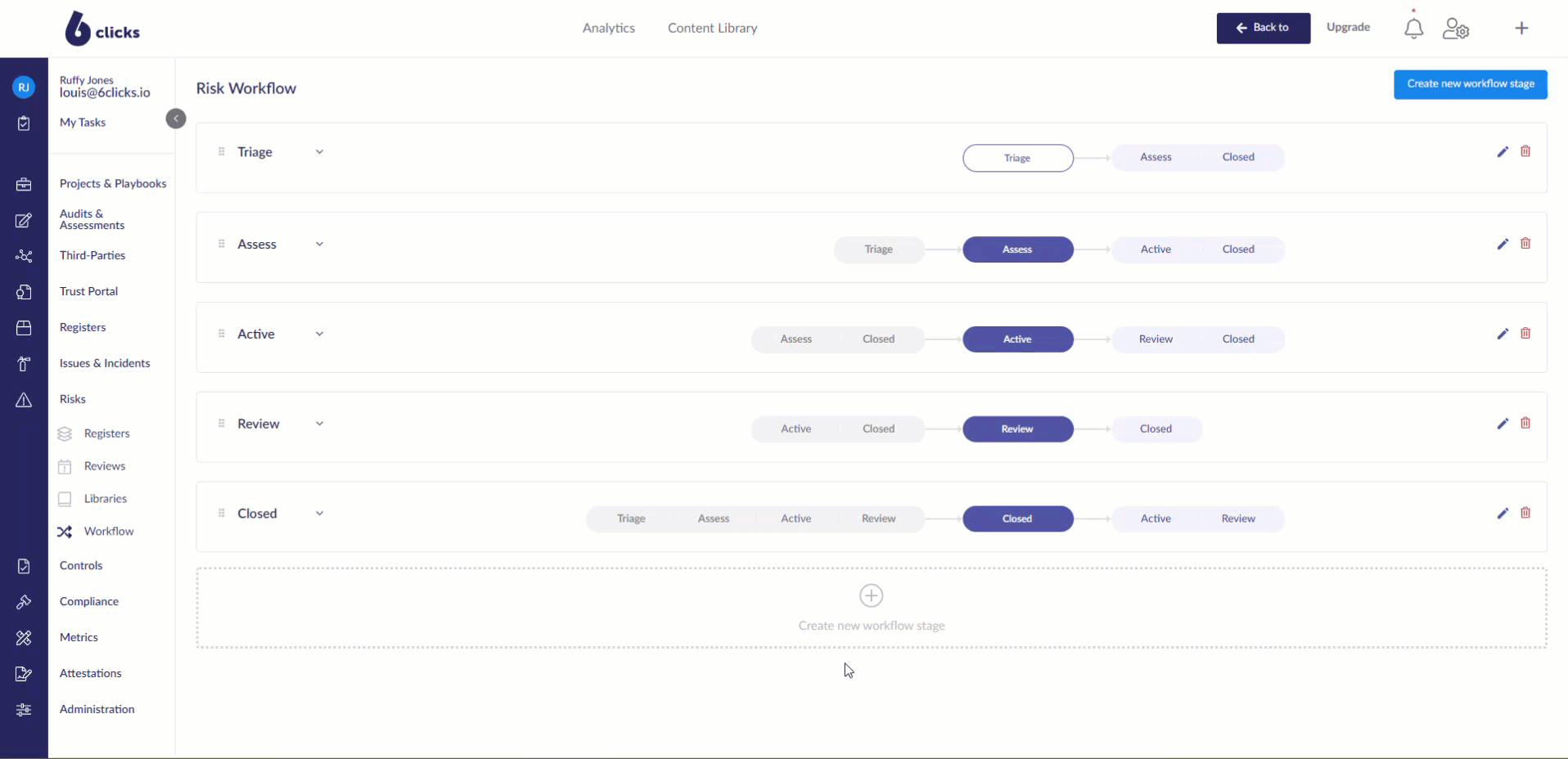Click Projects & Playbooks briefcase icon
1568x759 pixels.
(x=24, y=184)
